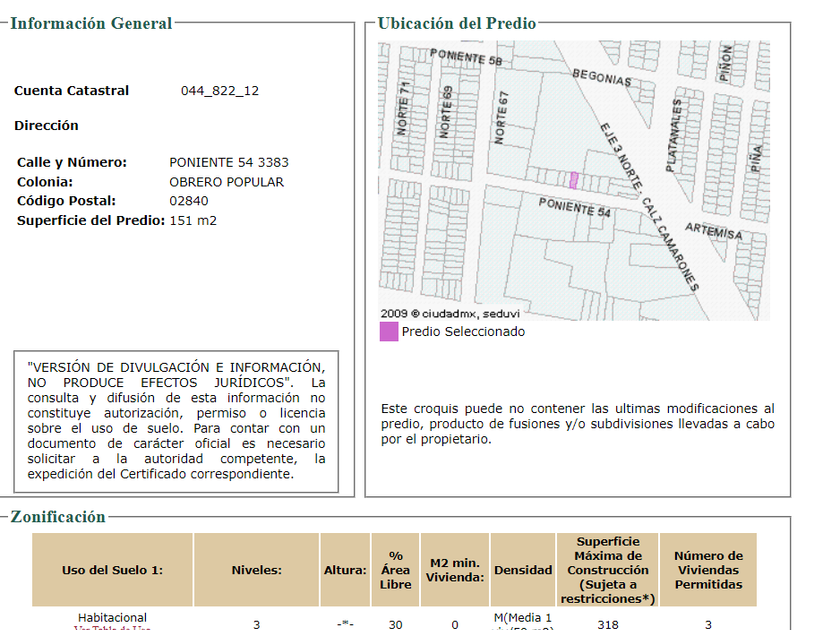840x630 pixels.
Task: Click PONIENTE 54 street label on map
Action: pyautogui.click(x=574, y=207)
